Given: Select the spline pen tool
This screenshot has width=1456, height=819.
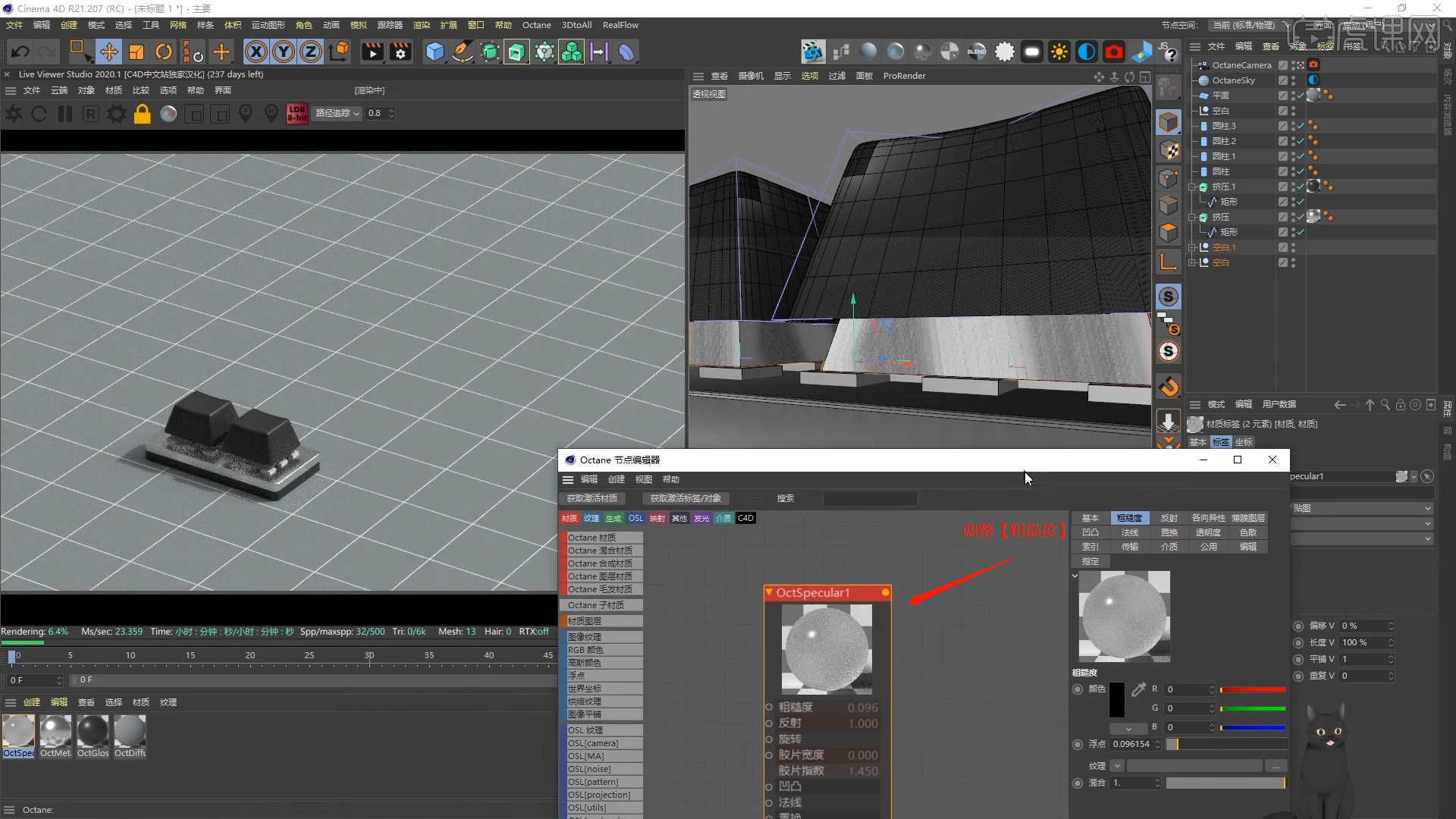Looking at the screenshot, I should pos(462,52).
